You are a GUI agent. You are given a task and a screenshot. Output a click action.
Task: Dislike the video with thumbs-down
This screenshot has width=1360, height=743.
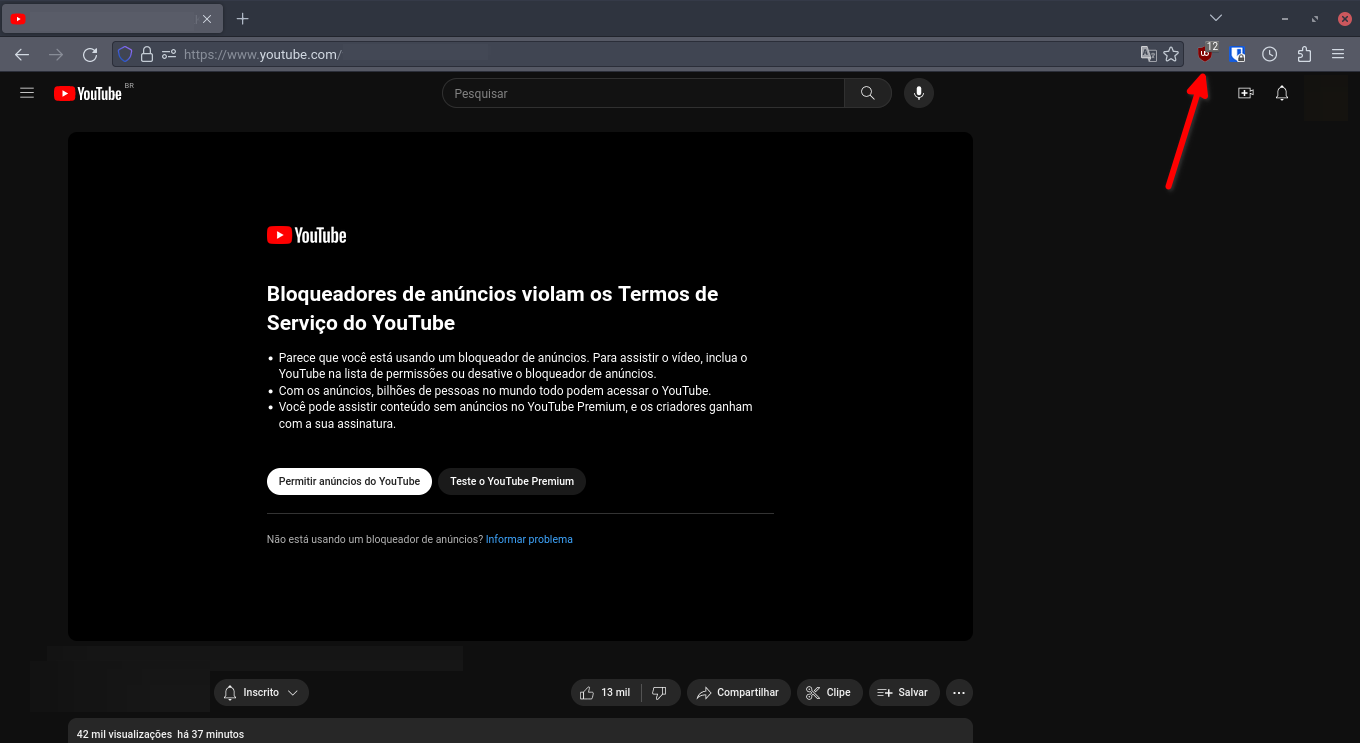660,692
